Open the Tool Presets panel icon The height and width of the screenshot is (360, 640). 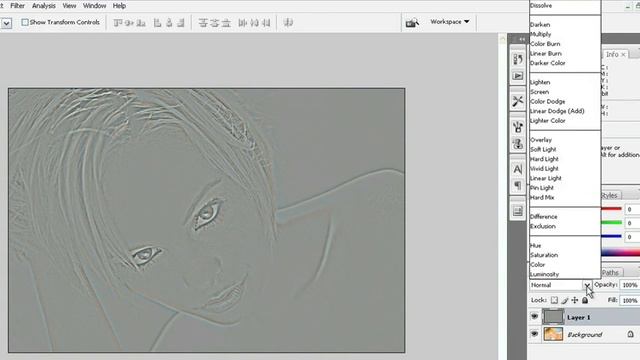(x=518, y=101)
